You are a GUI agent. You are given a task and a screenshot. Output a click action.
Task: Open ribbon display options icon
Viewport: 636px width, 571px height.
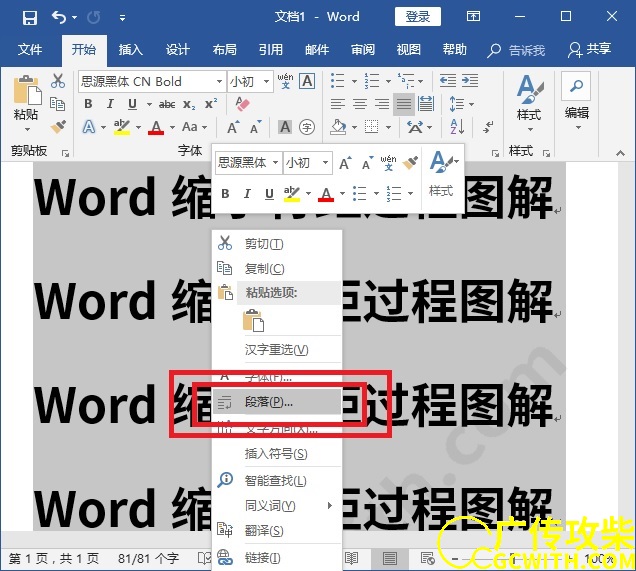[473, 17]
